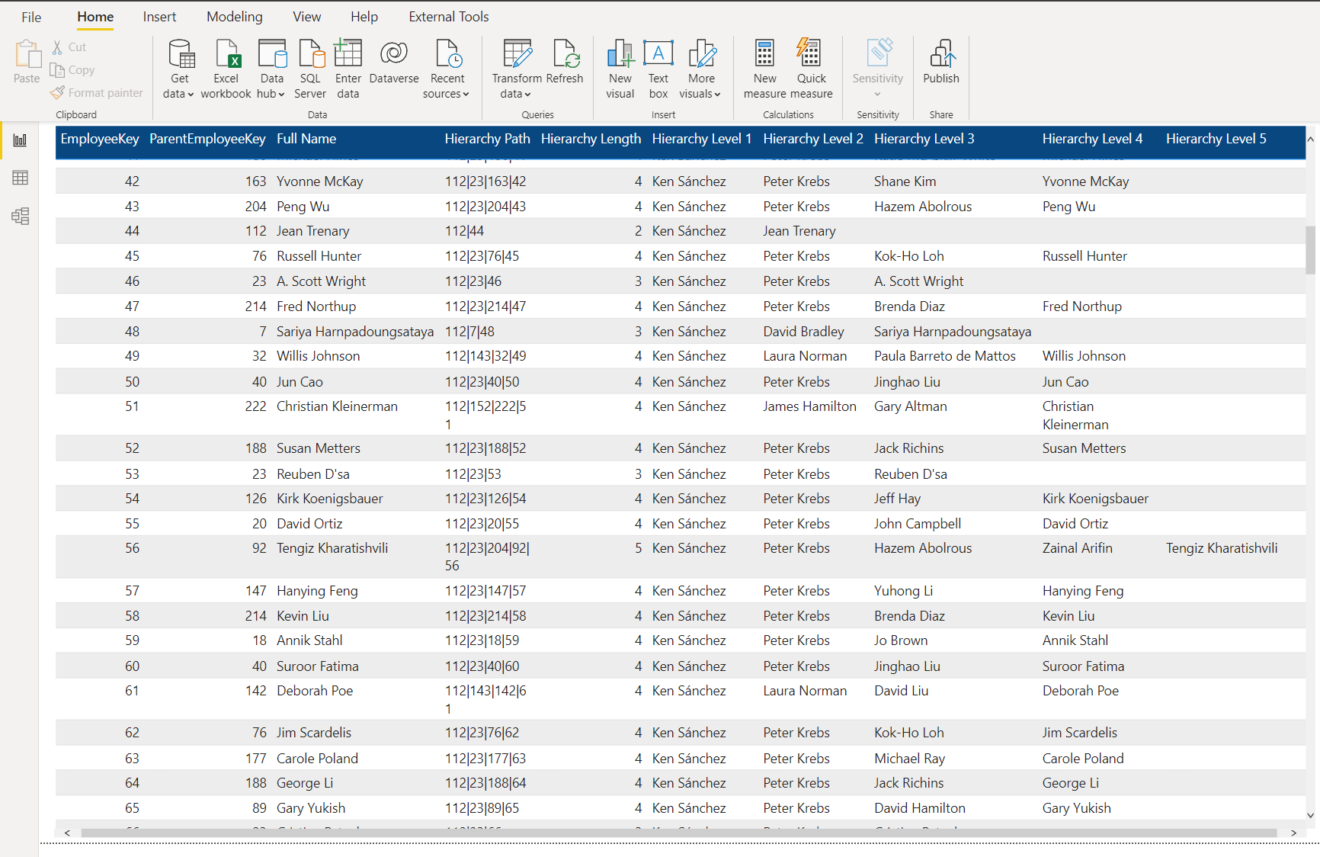Screen dimensions: 1320x857
Task: Switch to the External Tools tab
Action: point(449,17)
